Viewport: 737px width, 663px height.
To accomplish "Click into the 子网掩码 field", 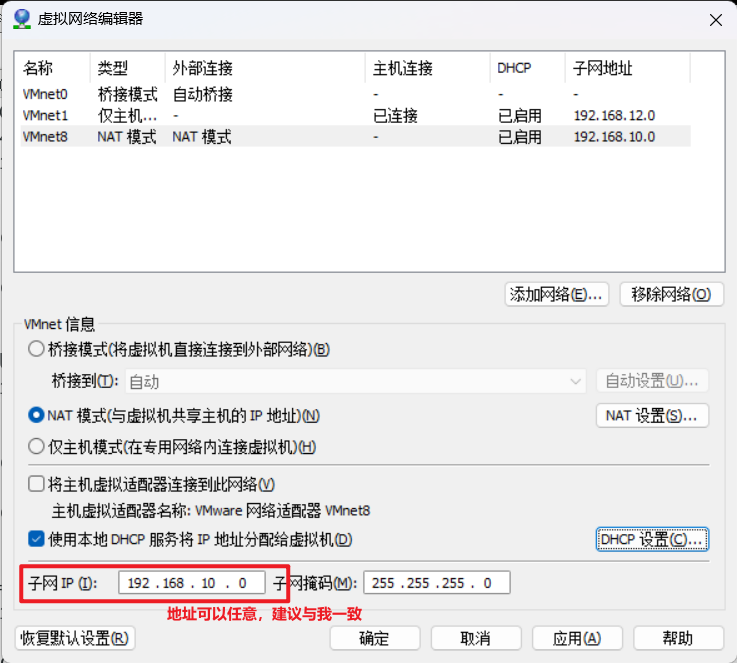I will [437, 583].
